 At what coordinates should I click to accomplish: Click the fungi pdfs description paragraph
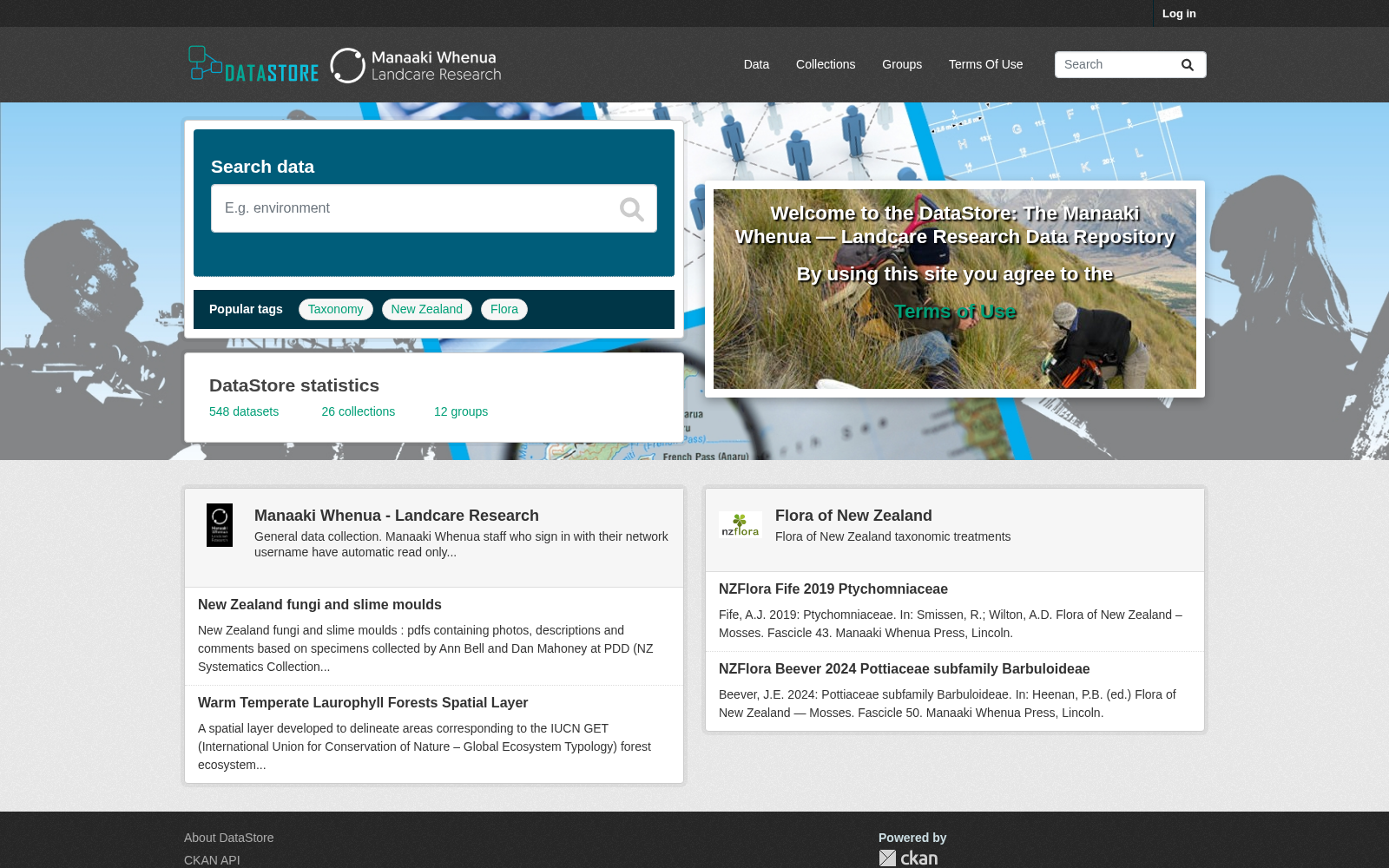pos(425,648)
